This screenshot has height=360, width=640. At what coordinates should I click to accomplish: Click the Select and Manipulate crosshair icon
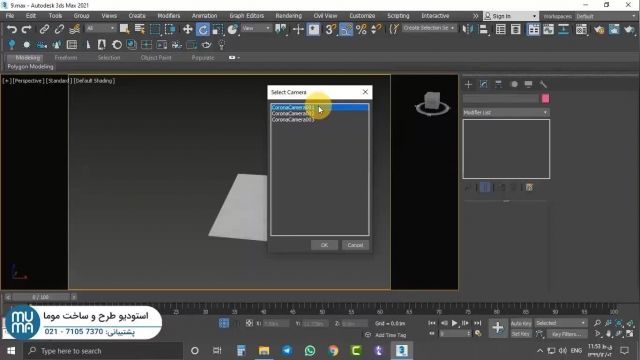click(298, 29)
